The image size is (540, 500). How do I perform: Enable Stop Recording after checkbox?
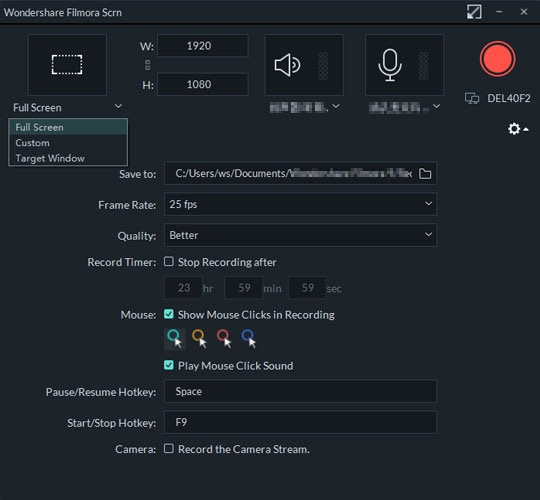click(x=169, y=261)
